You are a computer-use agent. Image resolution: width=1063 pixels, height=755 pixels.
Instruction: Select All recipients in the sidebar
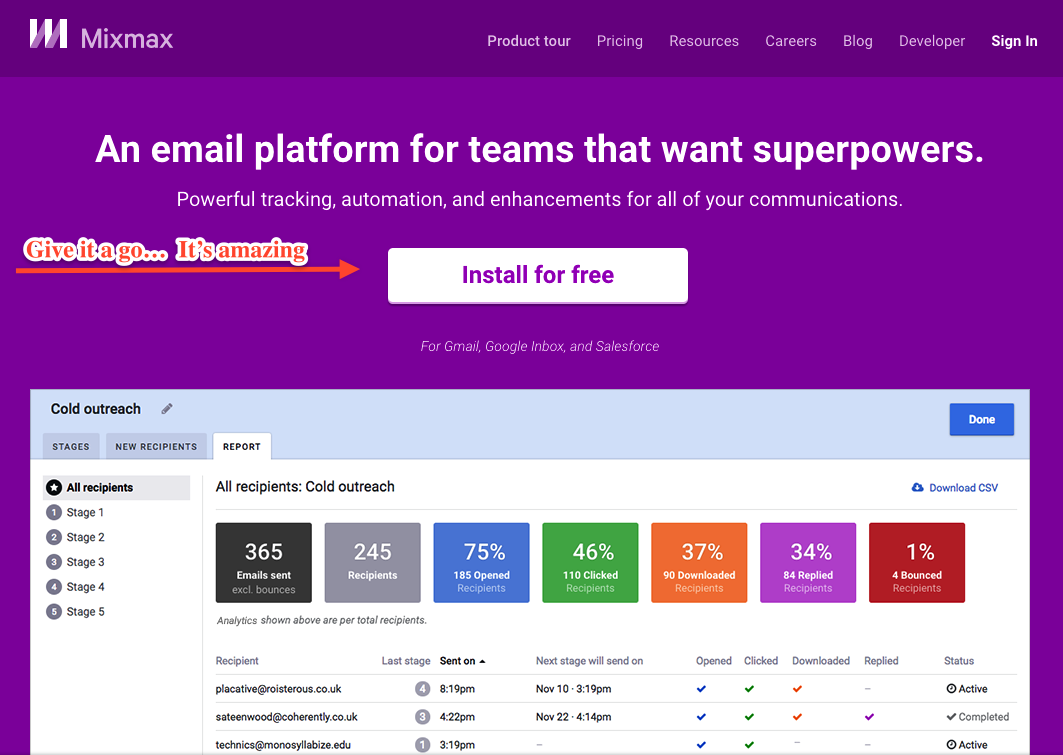coord(117,487)
